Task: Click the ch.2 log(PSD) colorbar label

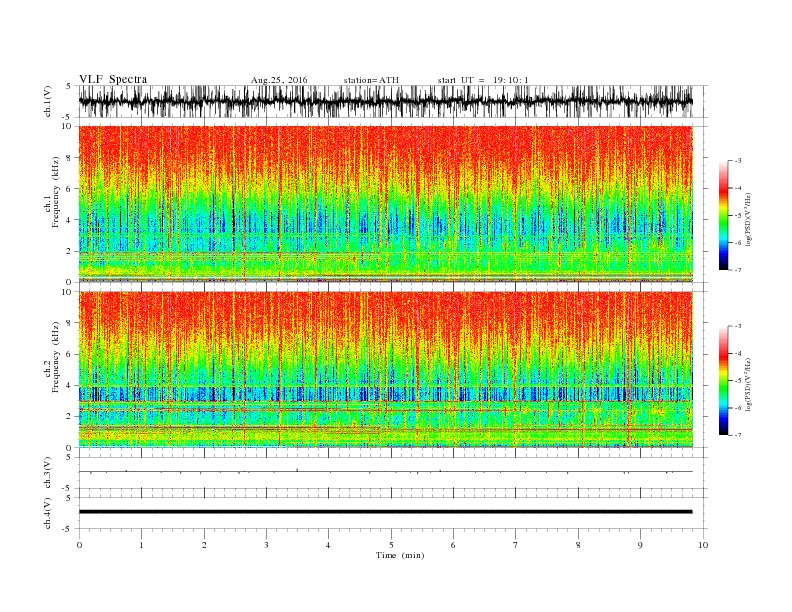Action: click(749, 384)
